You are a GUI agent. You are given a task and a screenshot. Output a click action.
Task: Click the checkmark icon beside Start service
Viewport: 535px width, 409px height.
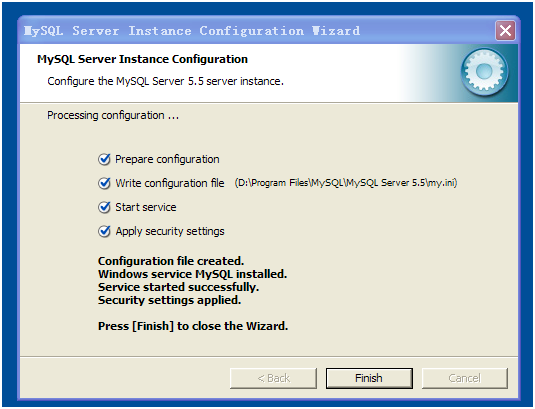click(104, 207)
